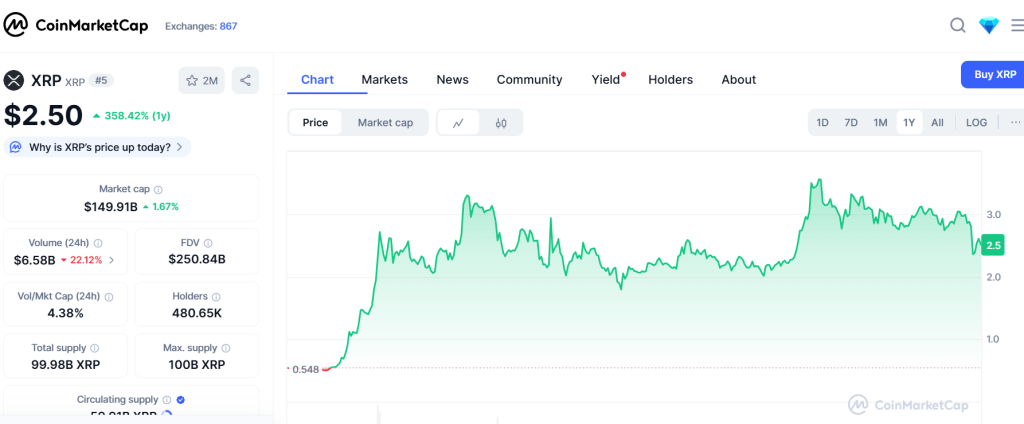Open the Holders tab
This screenshot has height=424, width=1024.
tap(670, 80)
